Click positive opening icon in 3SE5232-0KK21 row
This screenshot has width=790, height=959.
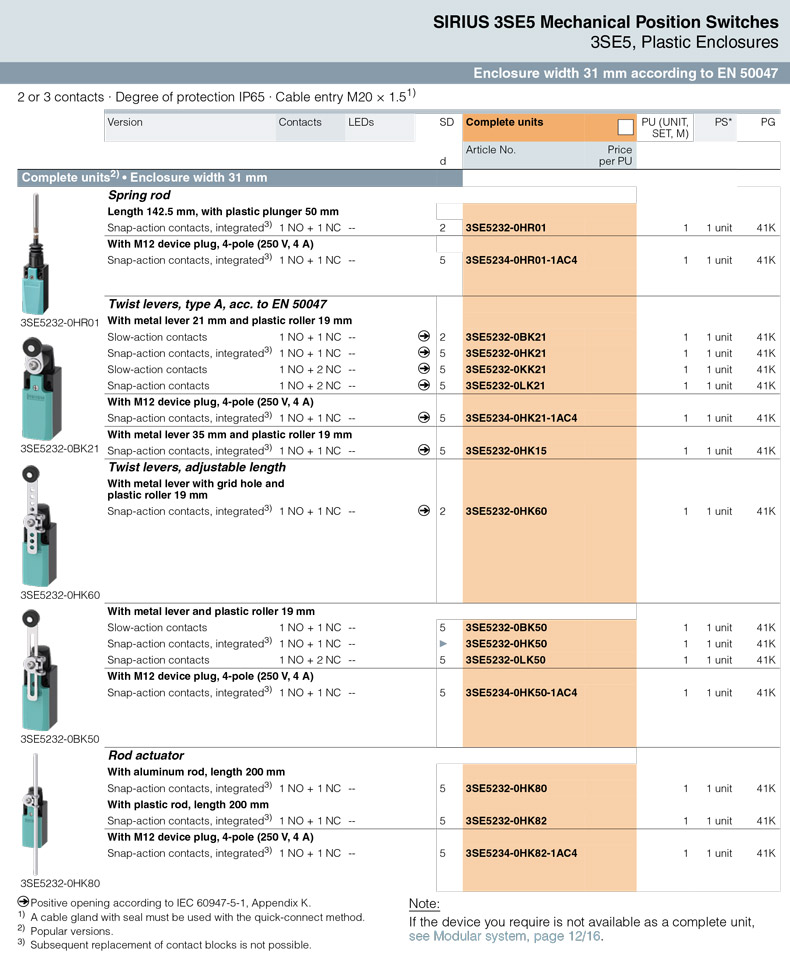[x=424, y=369]
